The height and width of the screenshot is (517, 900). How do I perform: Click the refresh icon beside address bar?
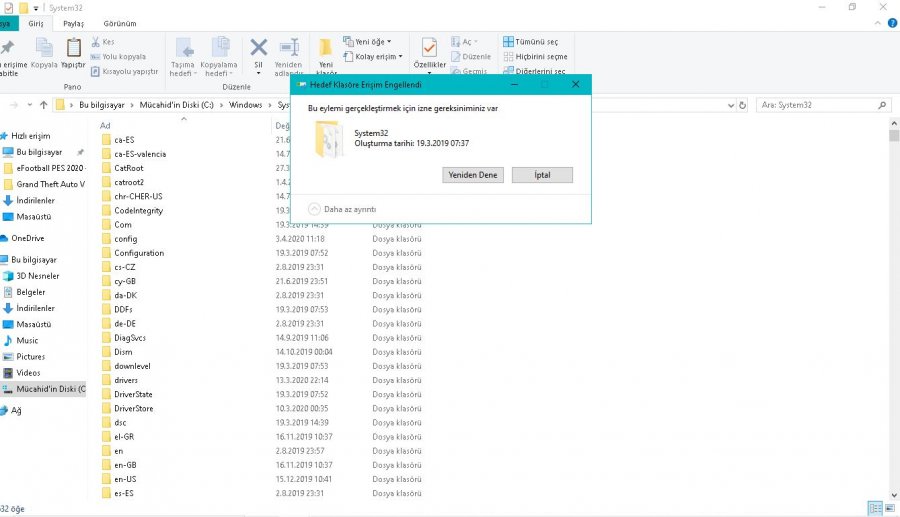click(741, 104)
